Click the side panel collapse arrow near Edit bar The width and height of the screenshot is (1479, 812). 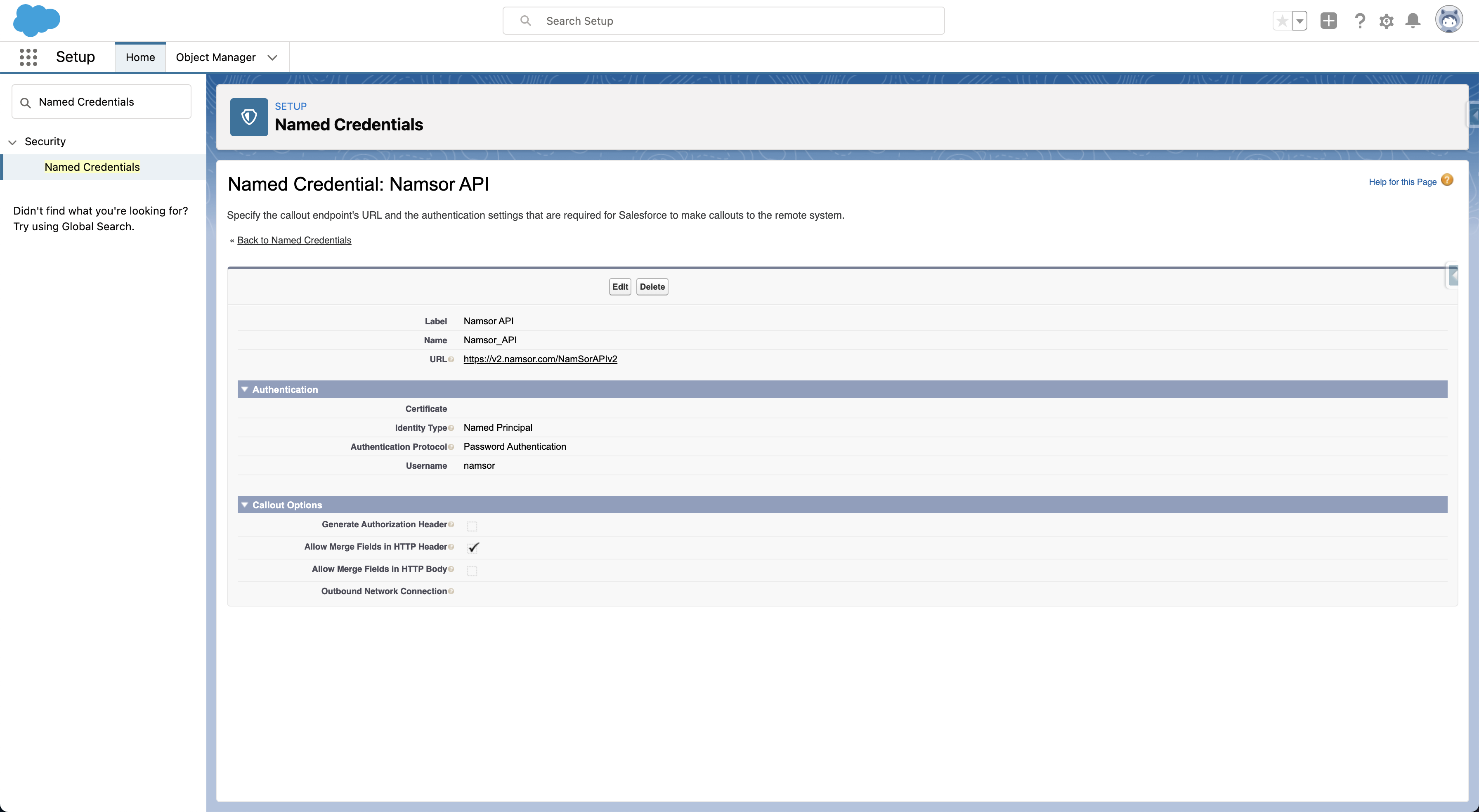point(1453,276)
